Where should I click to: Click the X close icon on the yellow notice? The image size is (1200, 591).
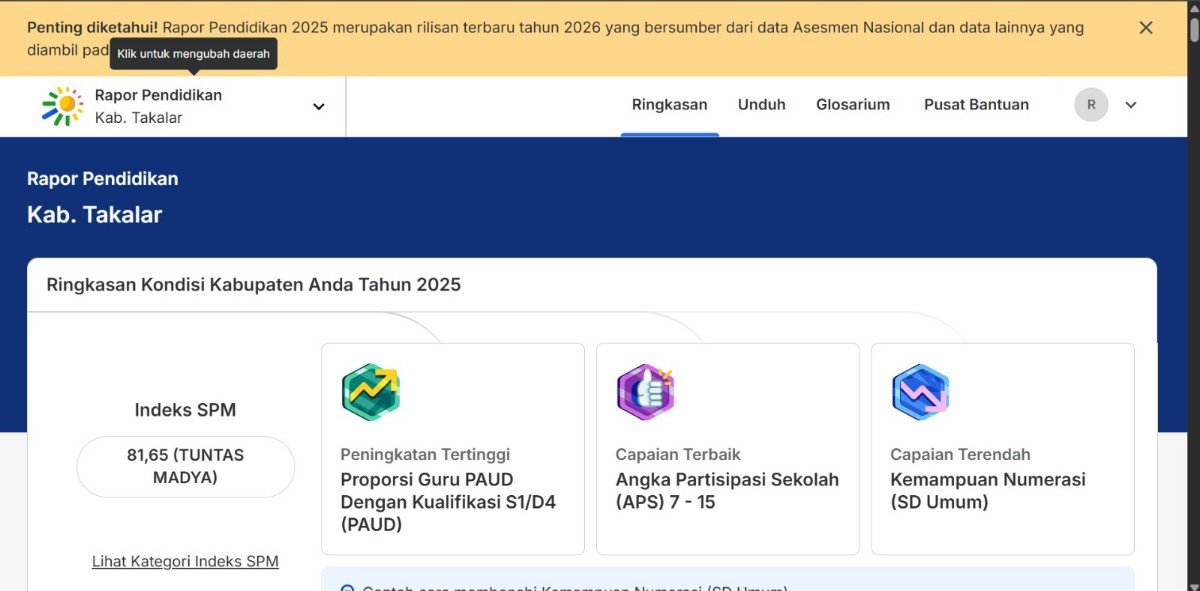(1146, 28)
